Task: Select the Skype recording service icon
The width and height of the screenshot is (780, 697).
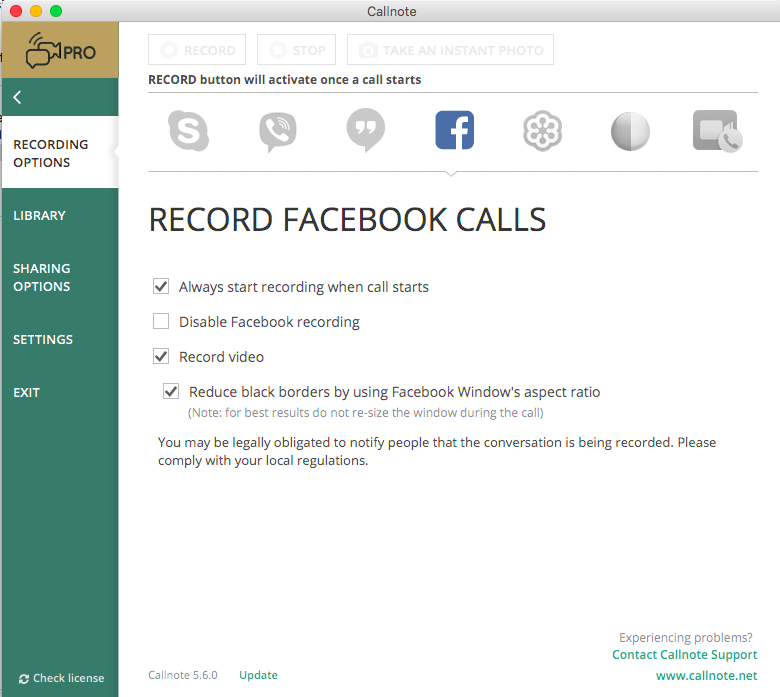Action: (x=189, y=131)
